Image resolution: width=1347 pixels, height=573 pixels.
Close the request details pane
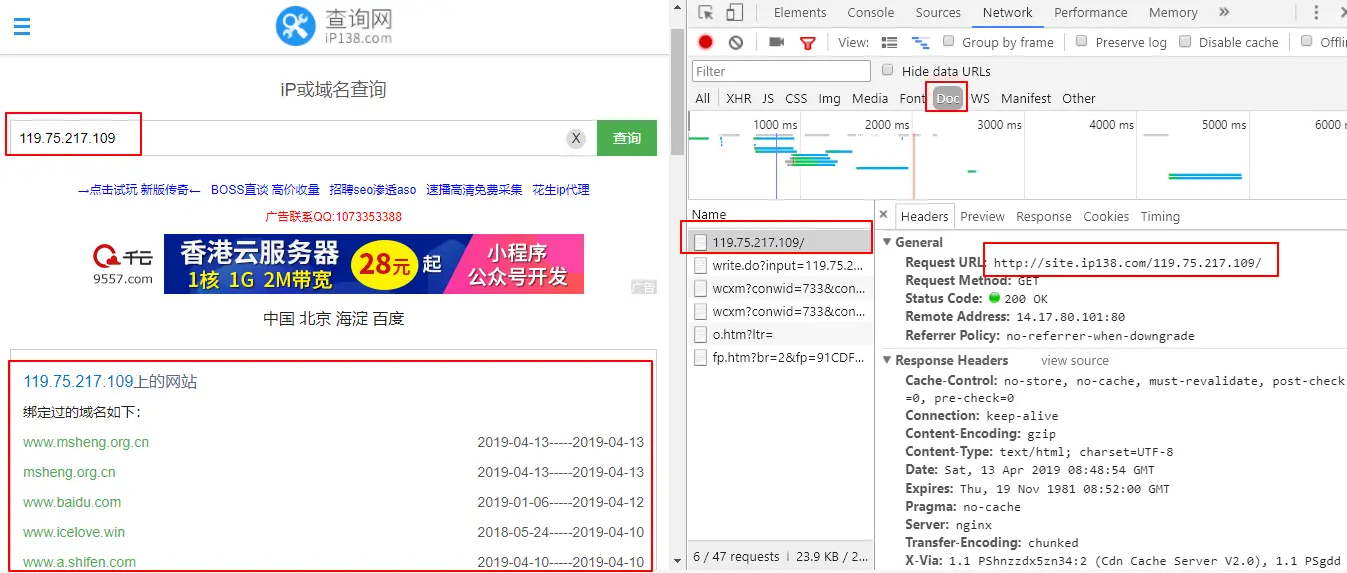pyautogui.click(x=884, y=215)
